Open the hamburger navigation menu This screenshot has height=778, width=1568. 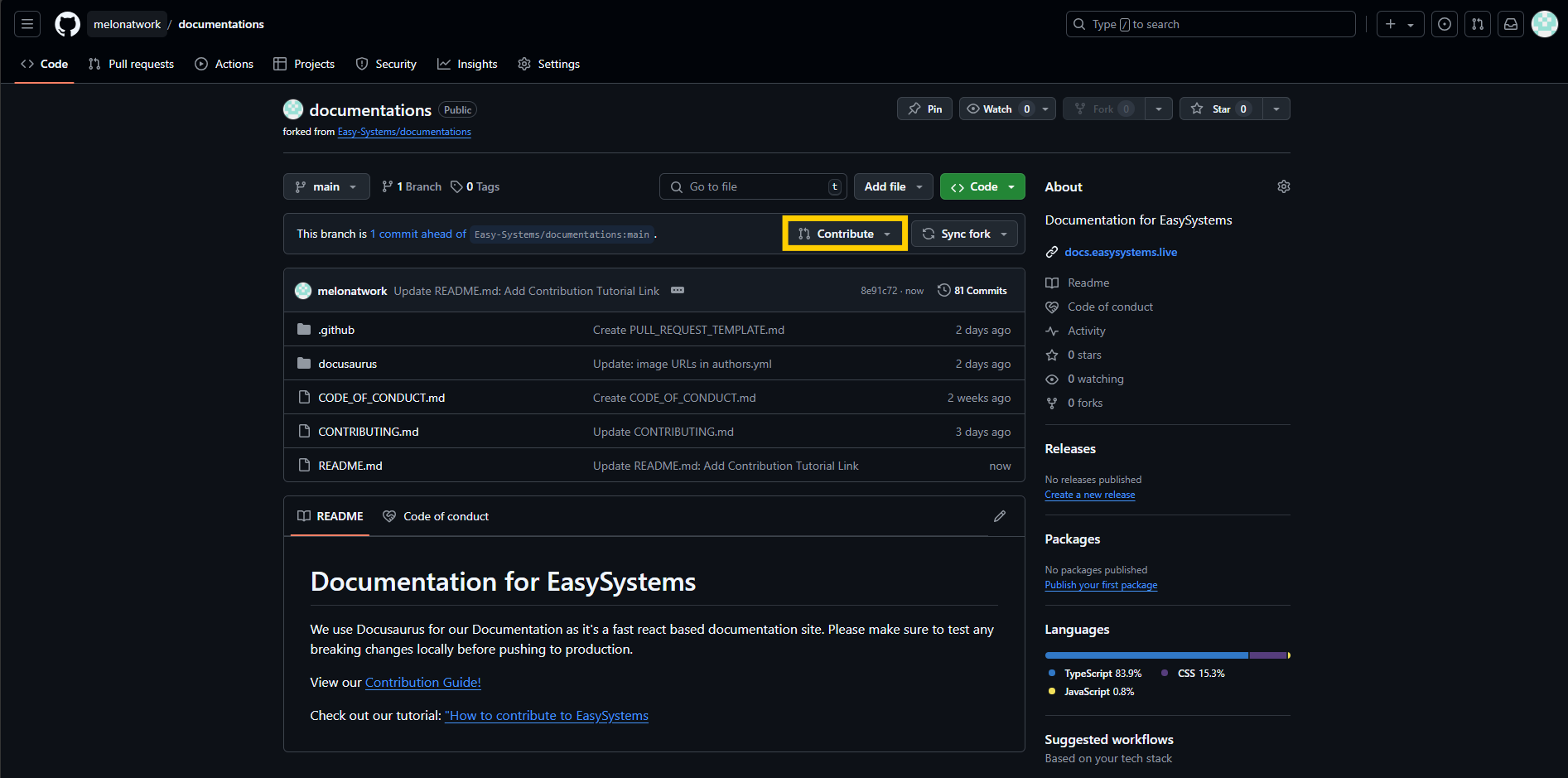[x=27, y=24]
